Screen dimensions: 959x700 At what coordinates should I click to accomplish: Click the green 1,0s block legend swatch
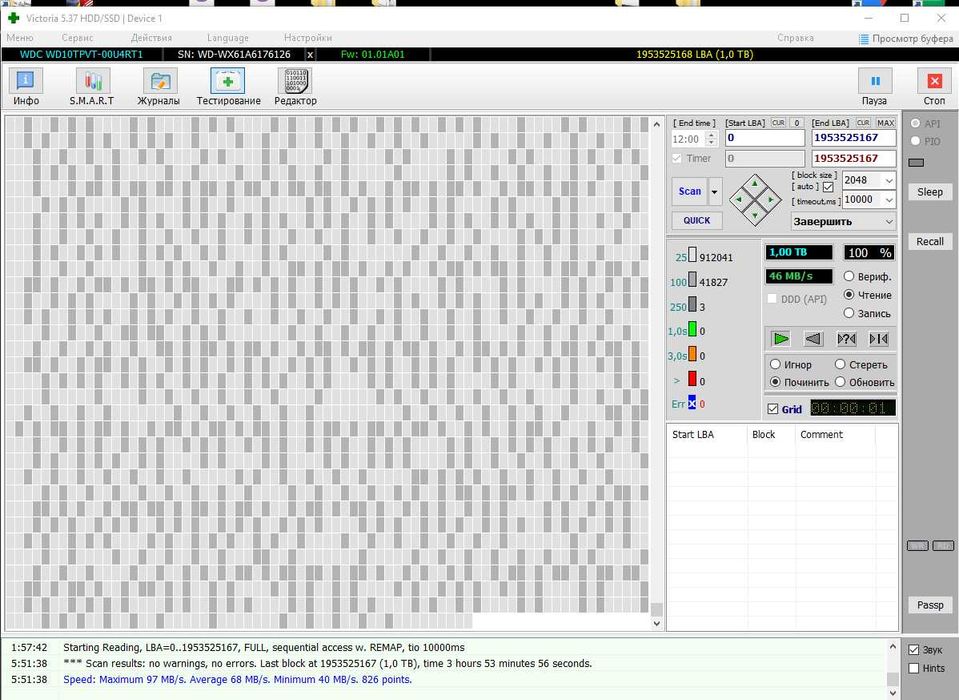coord(692,329)
